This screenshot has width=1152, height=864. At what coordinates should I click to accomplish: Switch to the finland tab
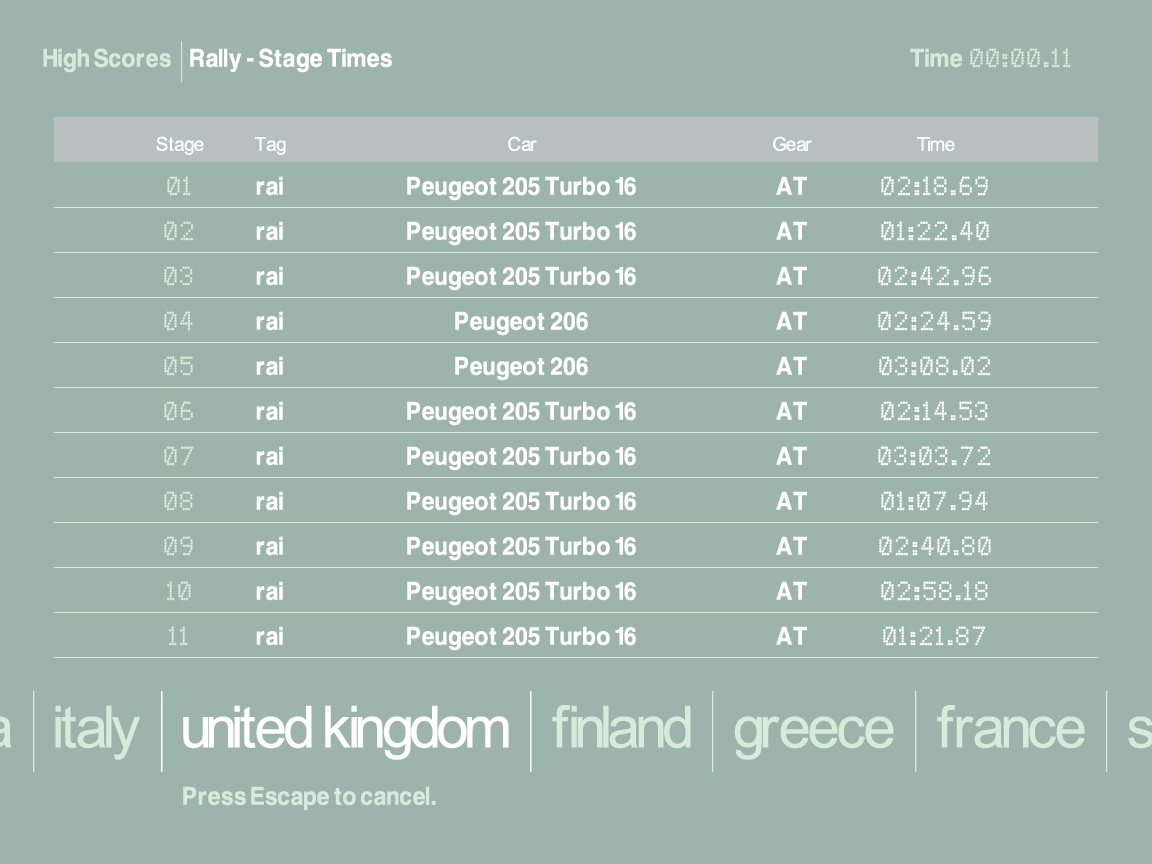pyautogui.click(x=621, y=729)
